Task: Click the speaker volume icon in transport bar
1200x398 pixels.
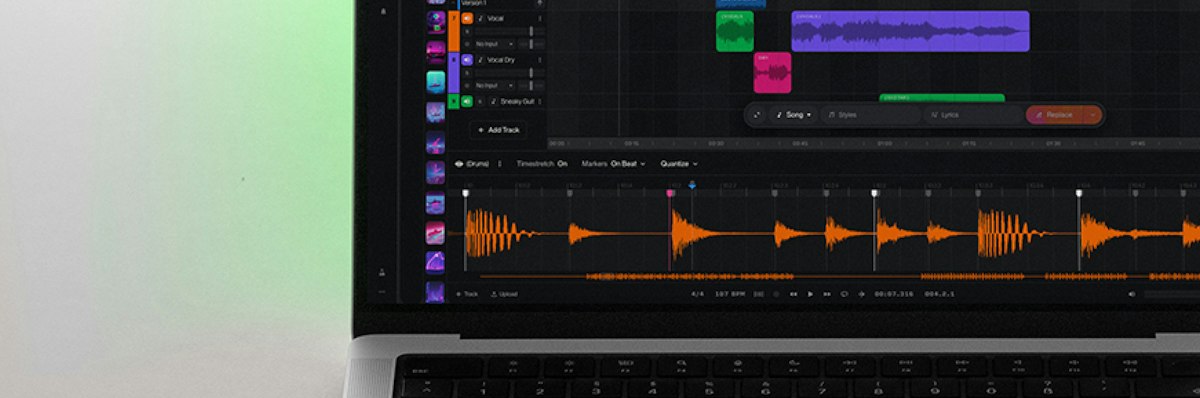Action: pos(1131,294)
